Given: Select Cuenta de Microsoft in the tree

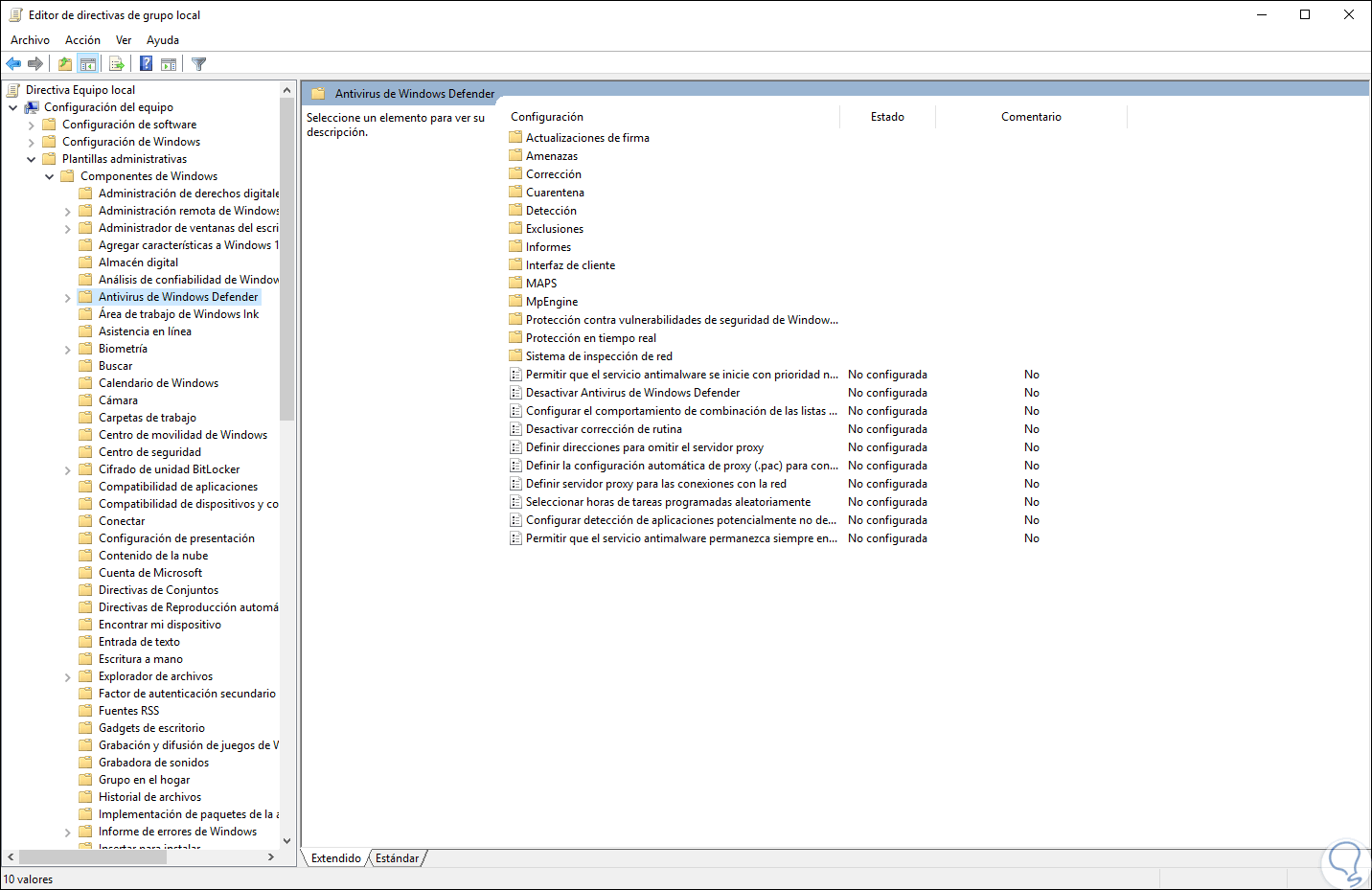Looking at the screenshot, I should pyautogui.click(x=150, y=573).
